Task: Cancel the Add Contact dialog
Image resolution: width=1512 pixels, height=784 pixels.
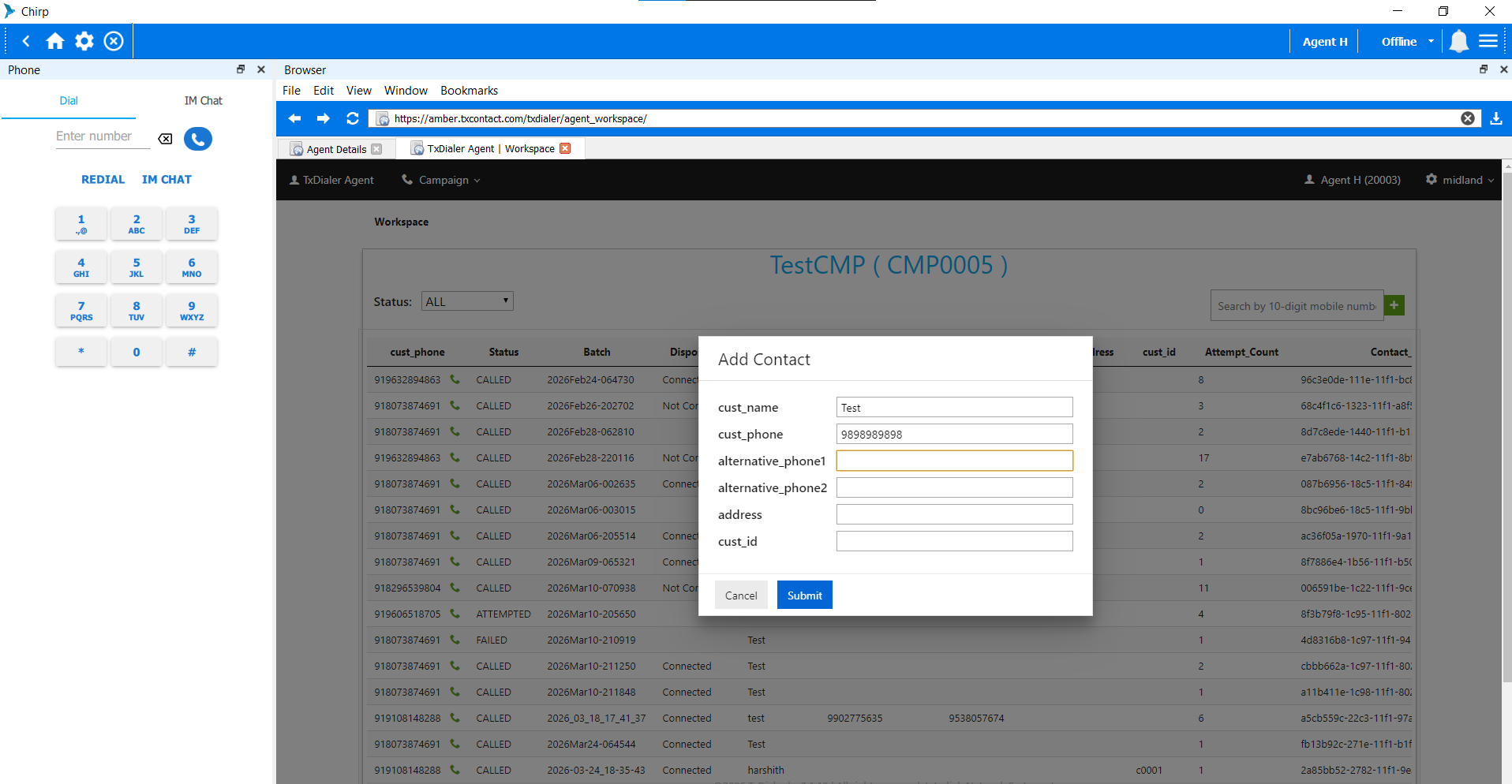Action: (740, 595)
